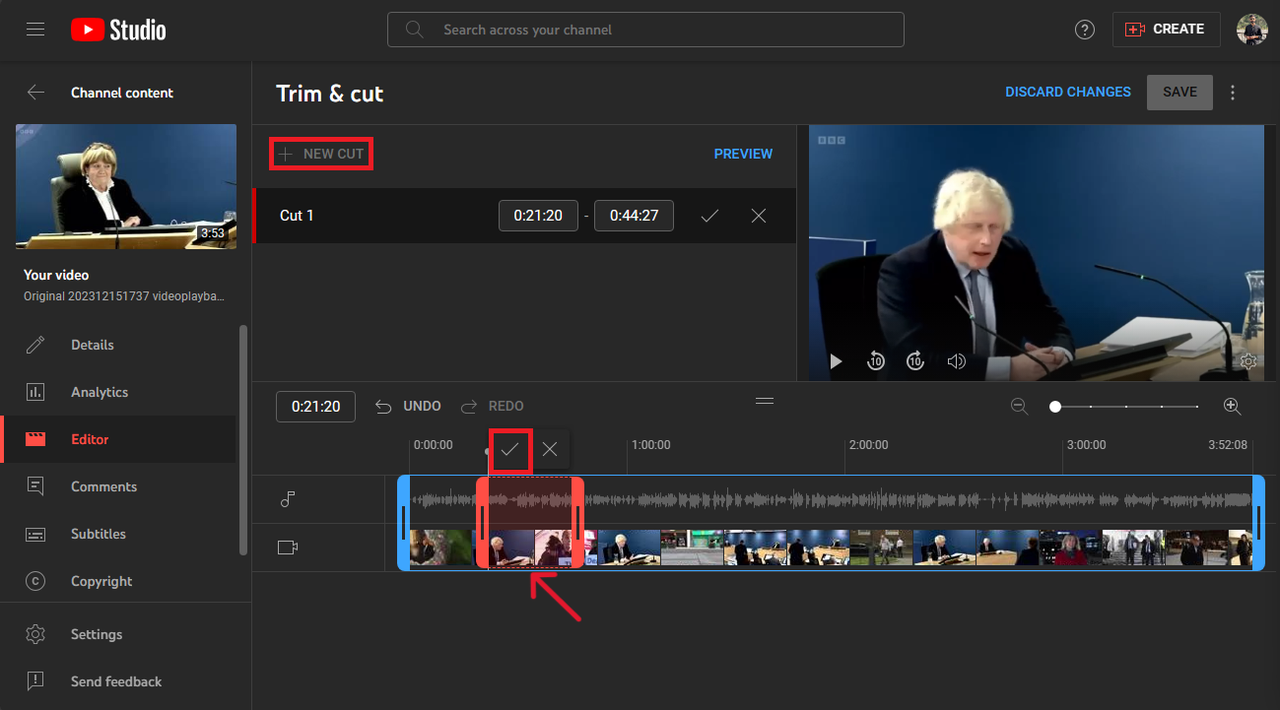Image resolution: width=1280 pixels, height=710 pixels.
Task: Click DISCARD CHANGES to revert edits
Action: click(1067, 91)
